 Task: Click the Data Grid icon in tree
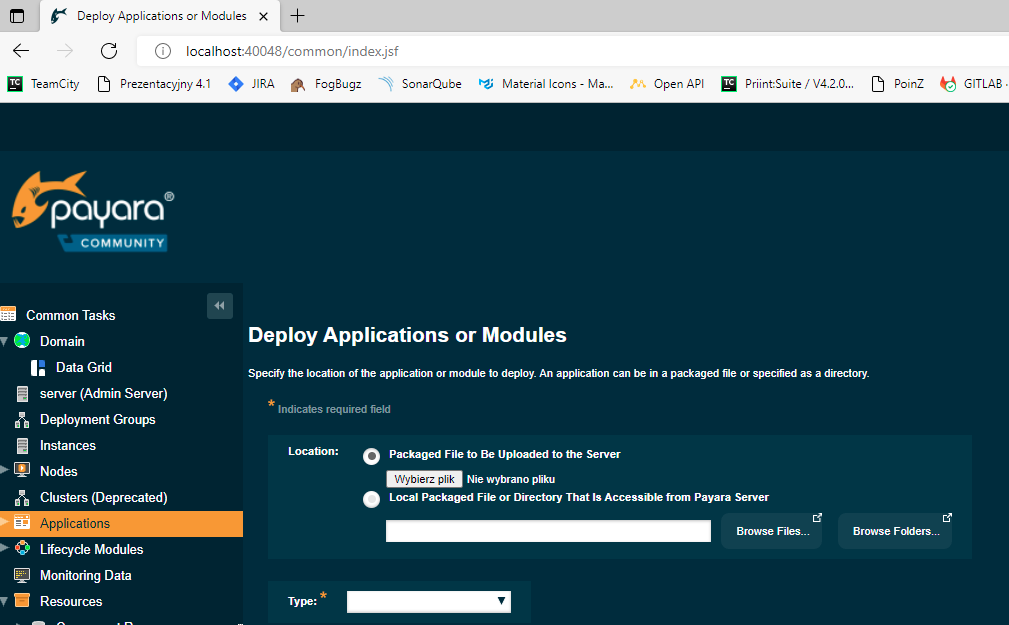[x=38, y=368]
